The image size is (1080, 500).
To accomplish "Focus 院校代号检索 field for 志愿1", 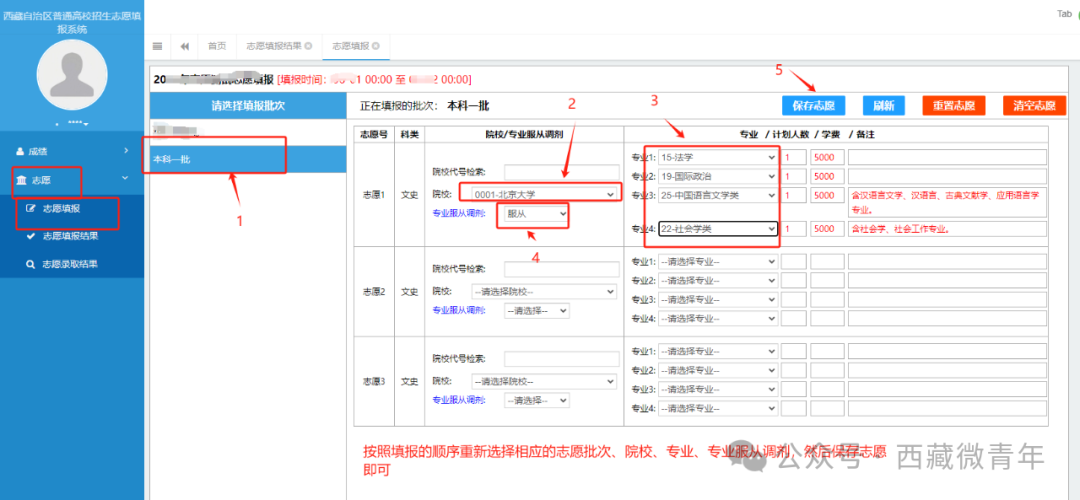I will pyautogui.click(x=561, y=172).
